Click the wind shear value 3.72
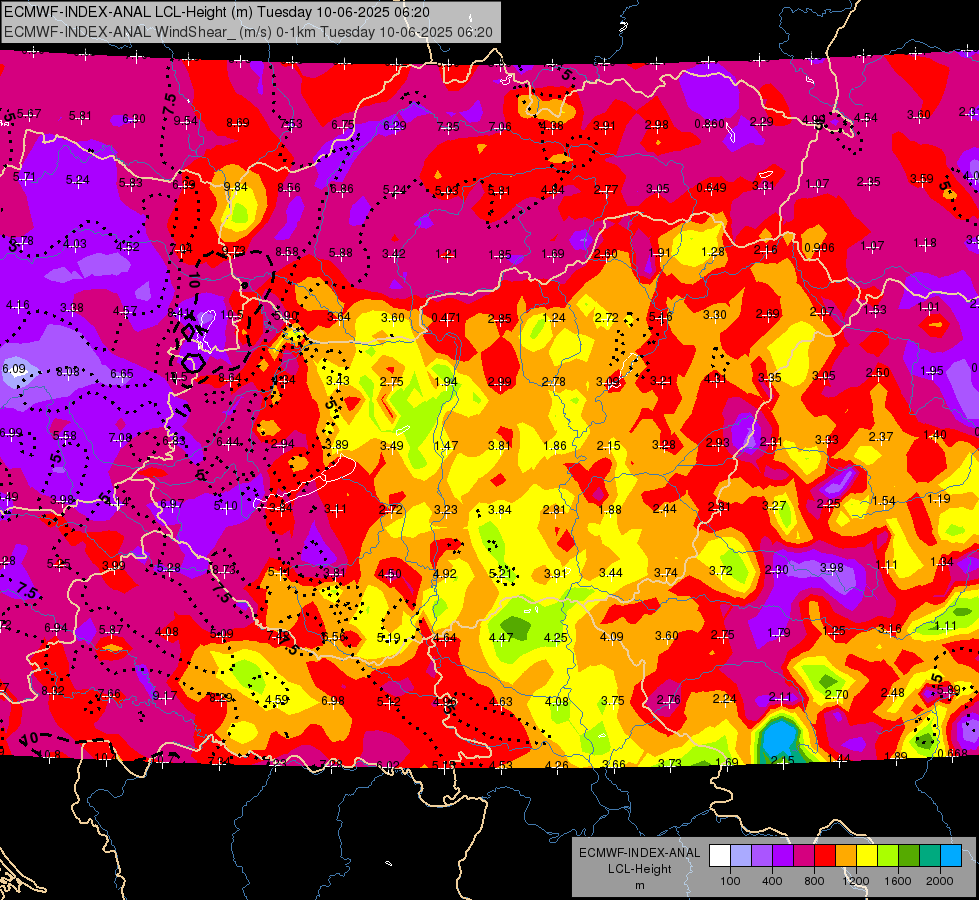The image size is (979, 900). pyautogui.click(x=721, y=570)
